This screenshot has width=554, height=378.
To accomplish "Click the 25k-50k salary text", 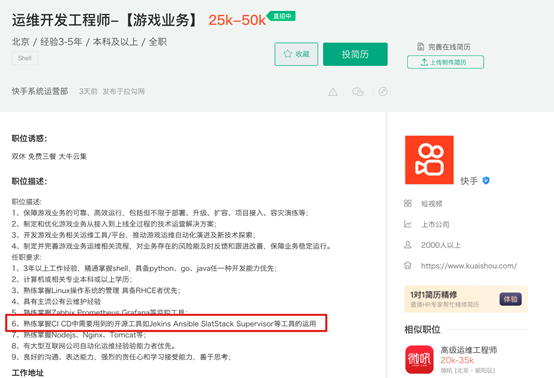I will (237, 20).
